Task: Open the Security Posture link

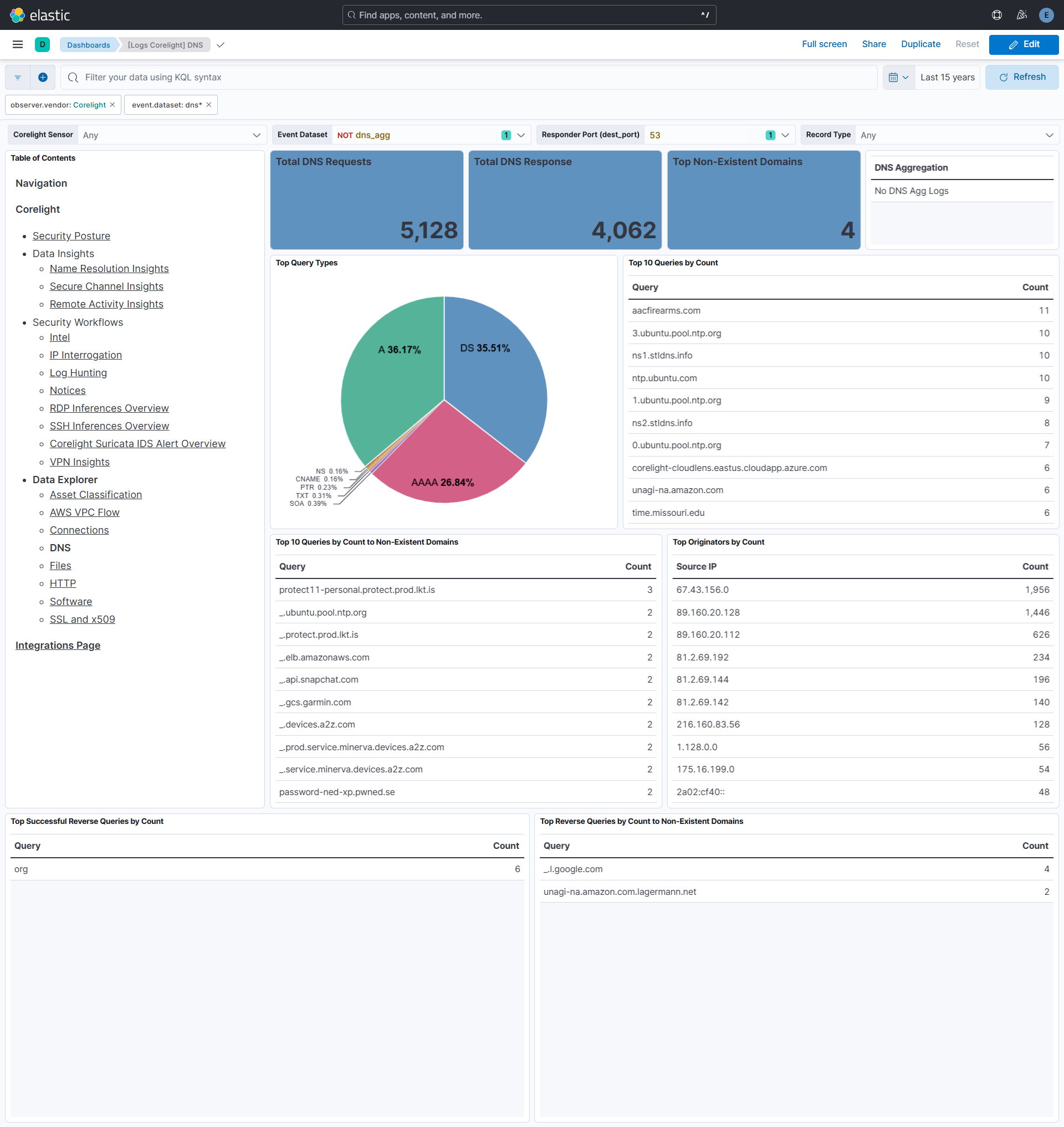Action: [71, 236]
